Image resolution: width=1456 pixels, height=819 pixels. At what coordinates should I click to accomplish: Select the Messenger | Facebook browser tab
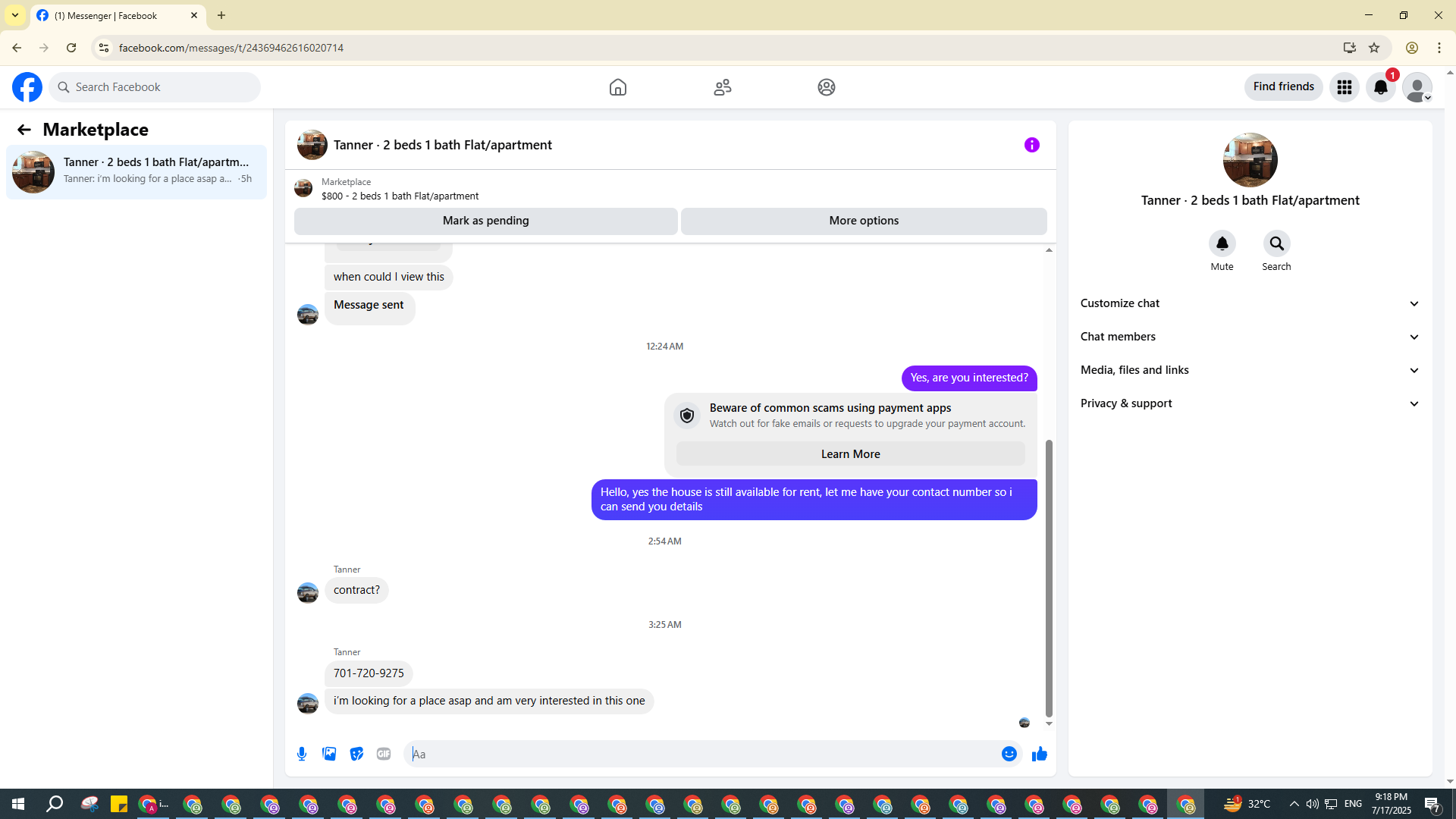click(x=118, y=15)
